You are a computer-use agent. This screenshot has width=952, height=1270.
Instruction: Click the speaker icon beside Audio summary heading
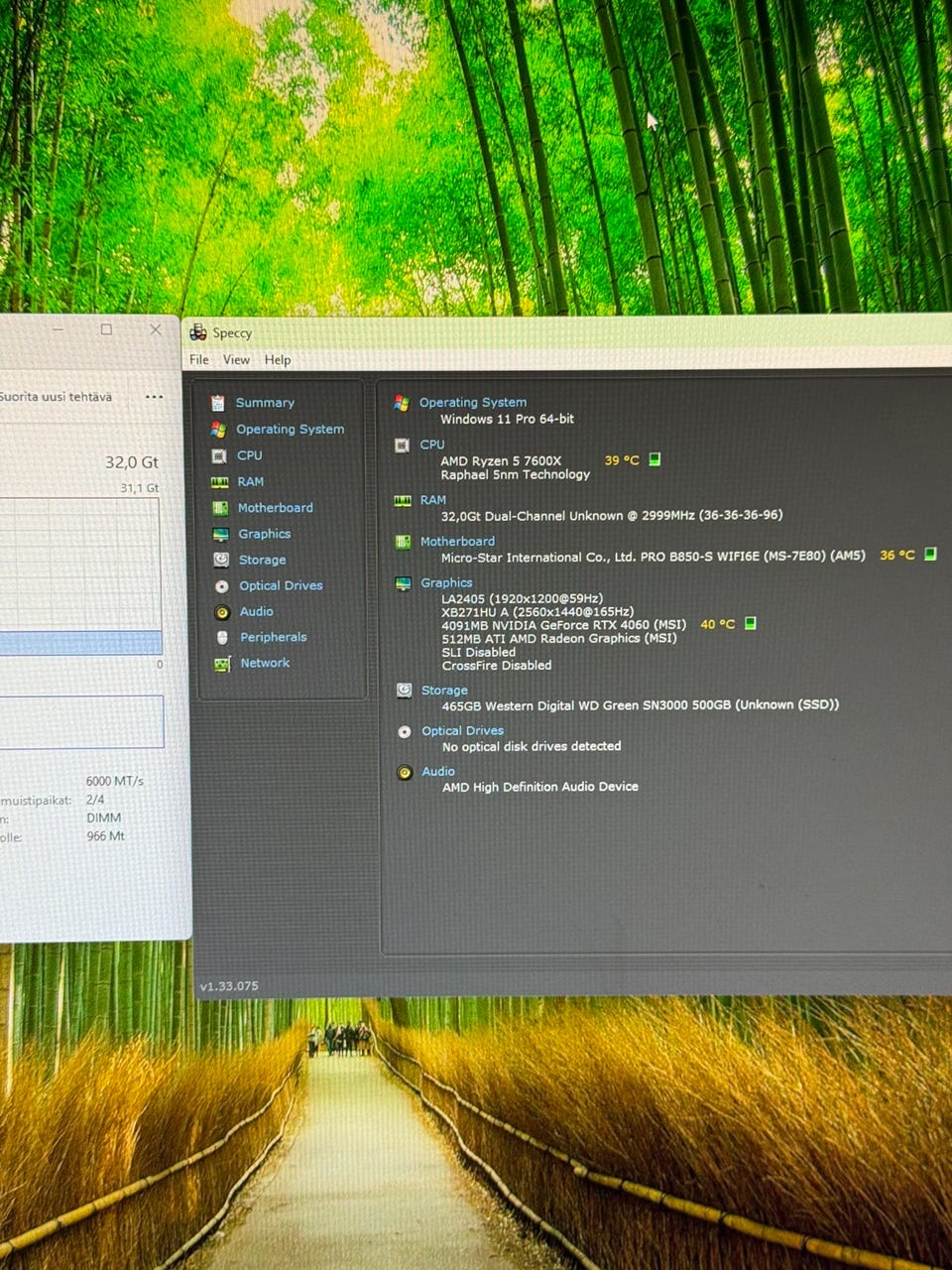click(x=405, y=772)
